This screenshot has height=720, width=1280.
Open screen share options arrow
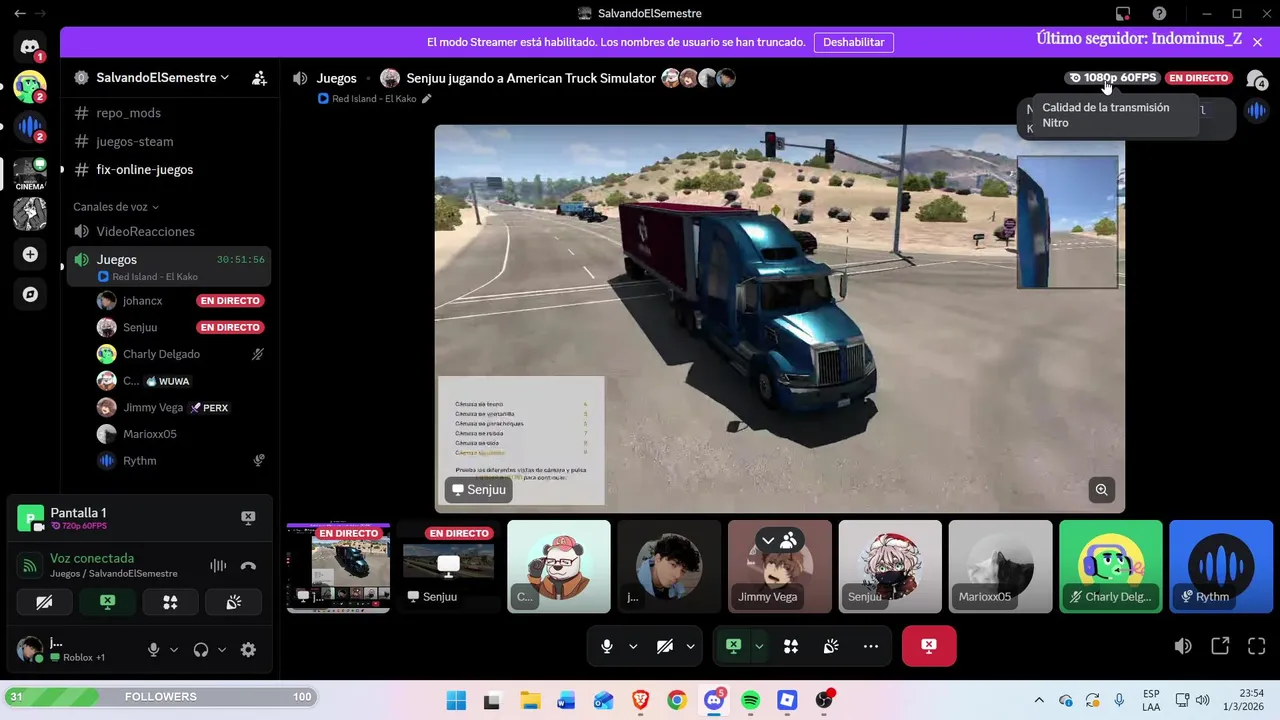point(759,646)
